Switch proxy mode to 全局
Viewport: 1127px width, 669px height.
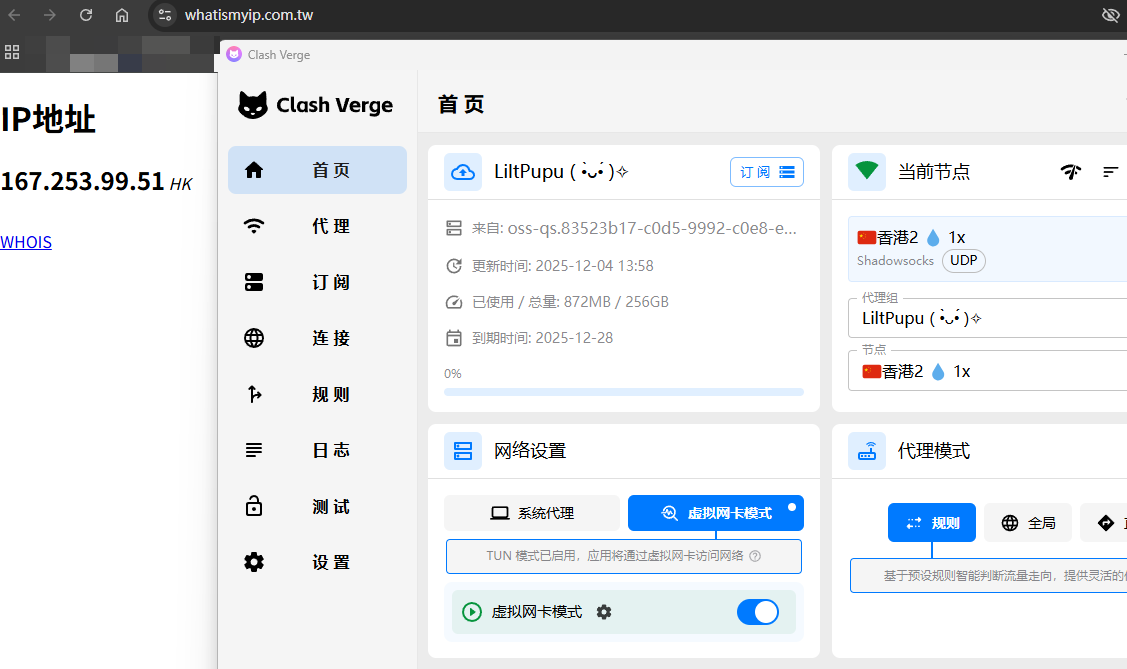click(1028, 523)
